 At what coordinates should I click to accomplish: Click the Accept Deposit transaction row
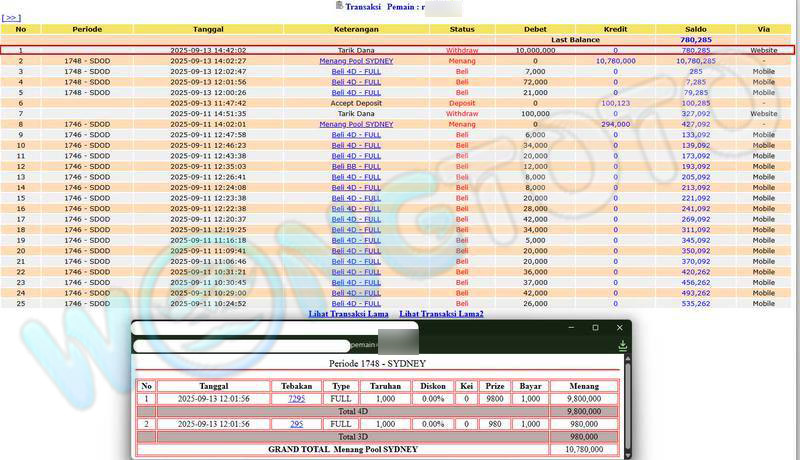click(x=356, y=103)
